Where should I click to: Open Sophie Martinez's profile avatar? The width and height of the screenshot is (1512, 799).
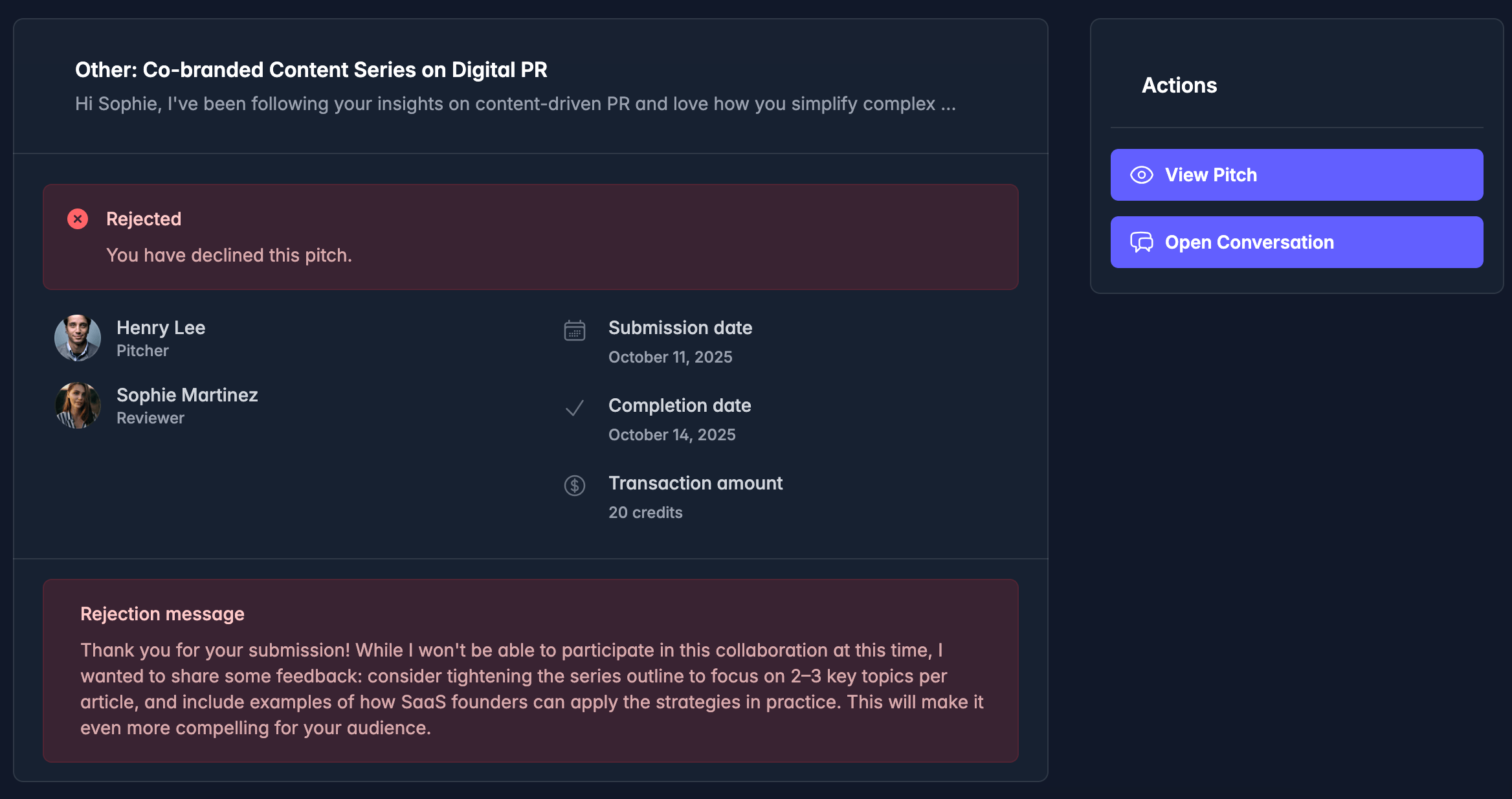pos(77,405)
